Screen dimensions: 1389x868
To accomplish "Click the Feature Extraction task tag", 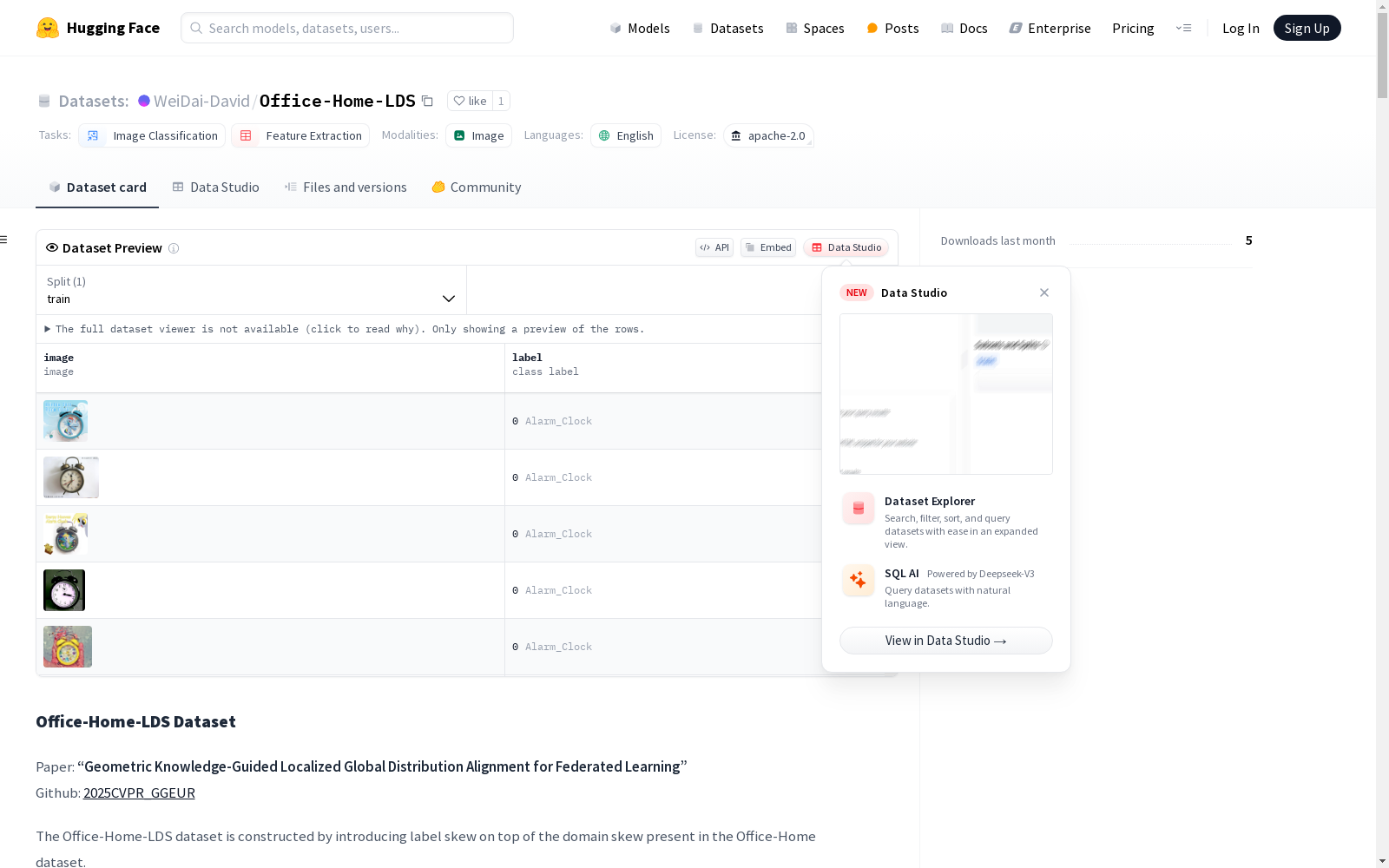I will pos(300,135).
